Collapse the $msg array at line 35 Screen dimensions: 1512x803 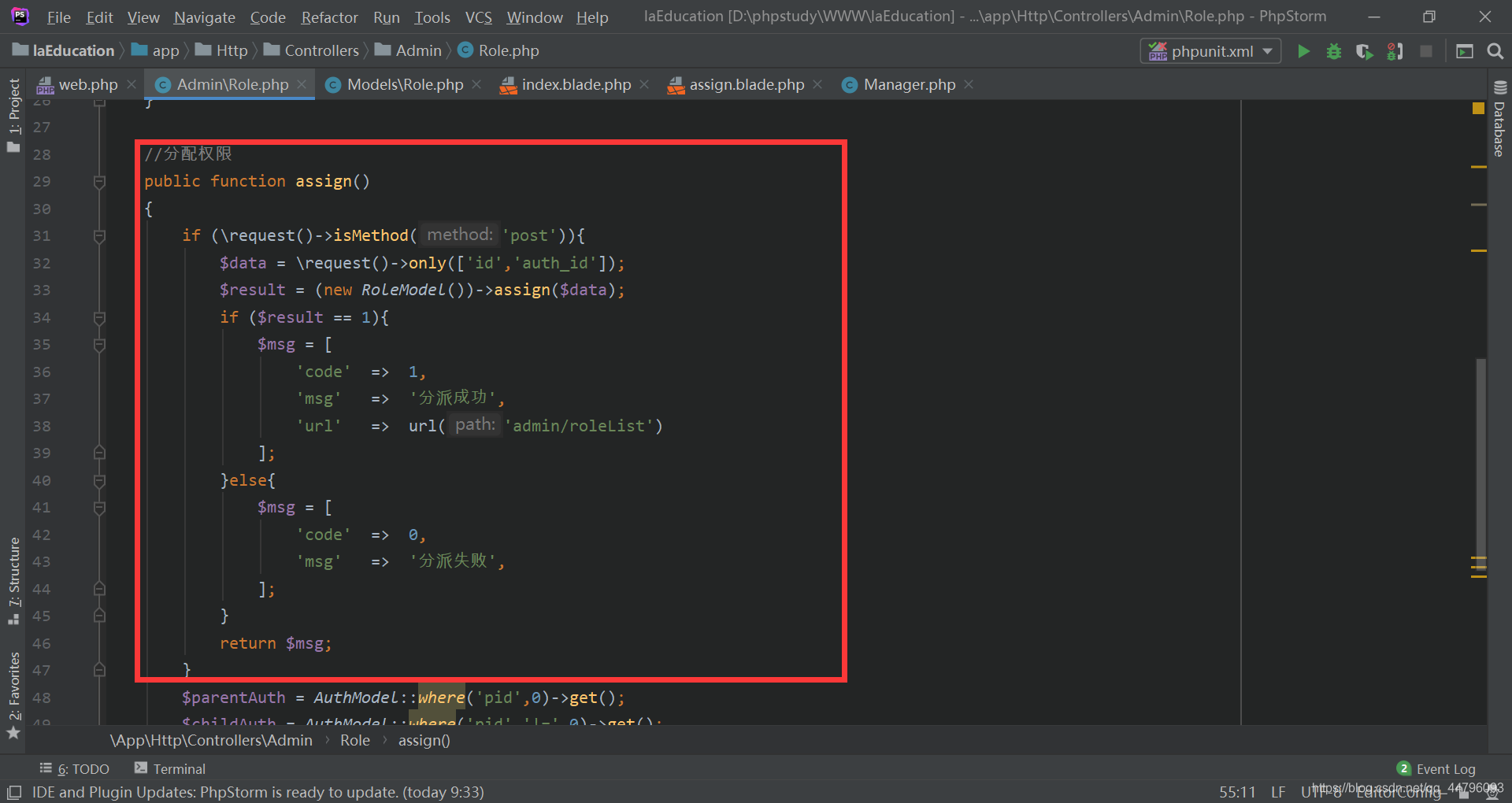(x=99, y=345)
